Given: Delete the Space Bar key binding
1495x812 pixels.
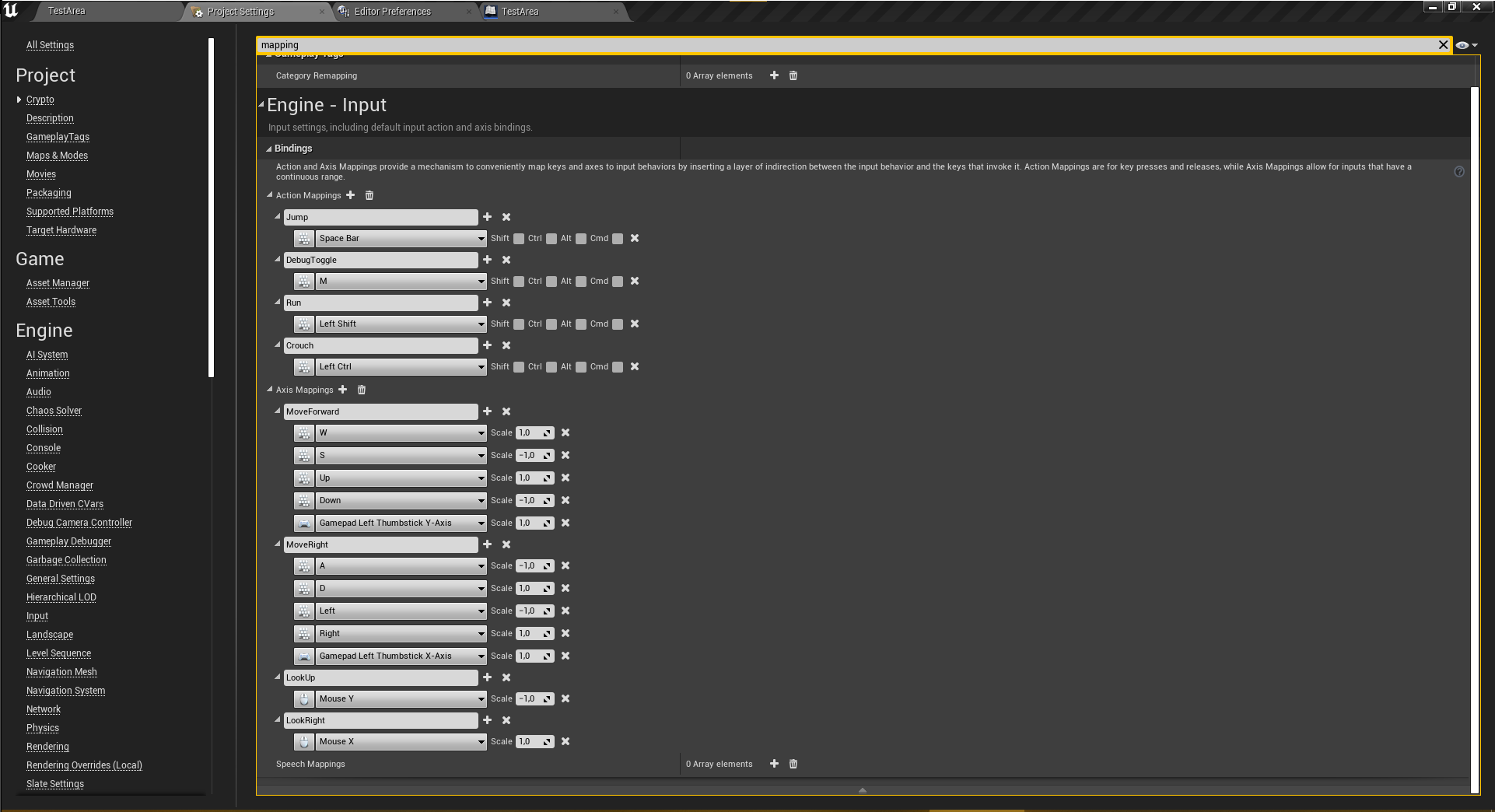Looking at the screenshot, I should pos(635,238).
